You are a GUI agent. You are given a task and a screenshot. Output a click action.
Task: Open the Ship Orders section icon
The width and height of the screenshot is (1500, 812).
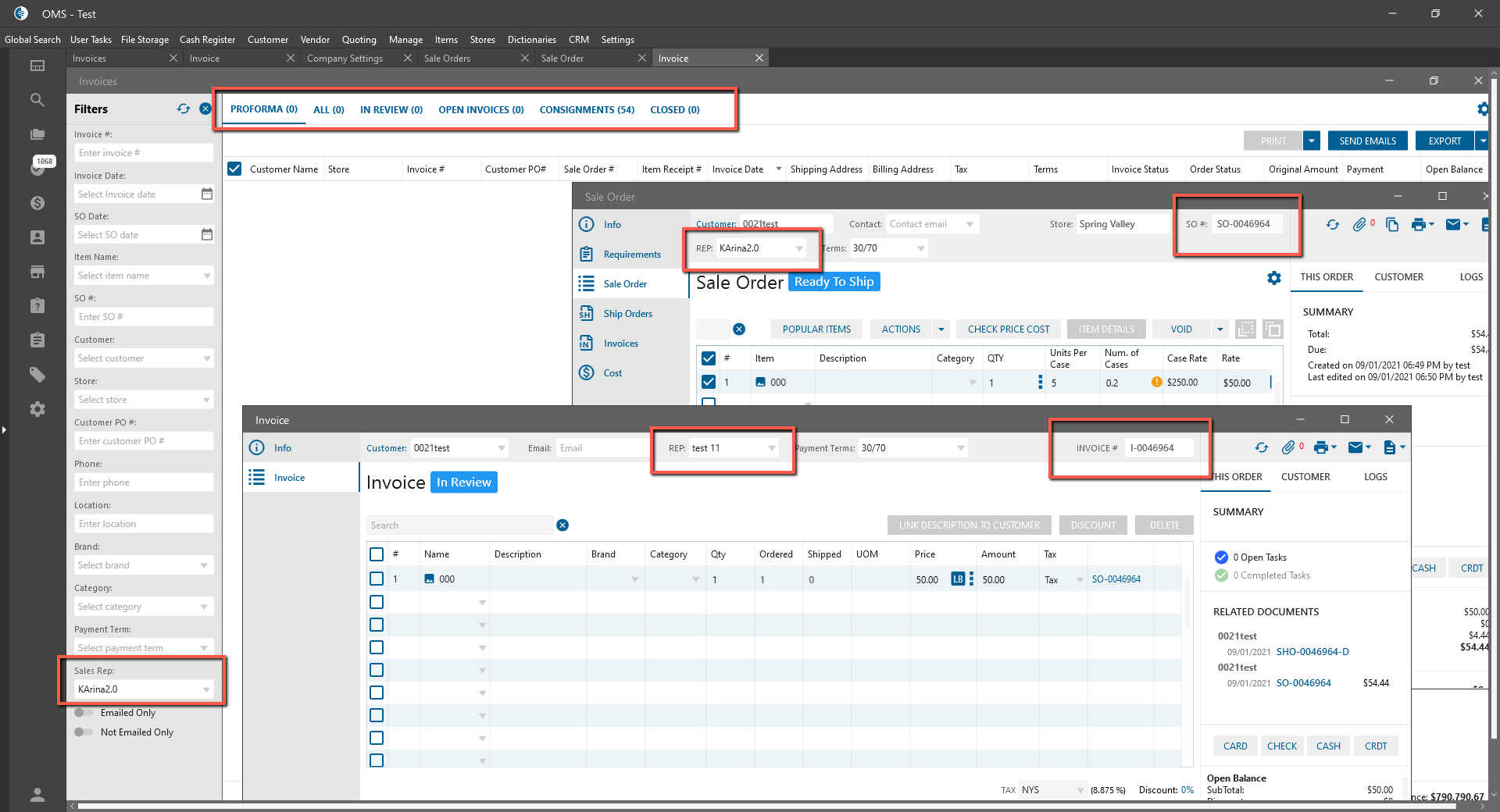[x=586, y=314]
